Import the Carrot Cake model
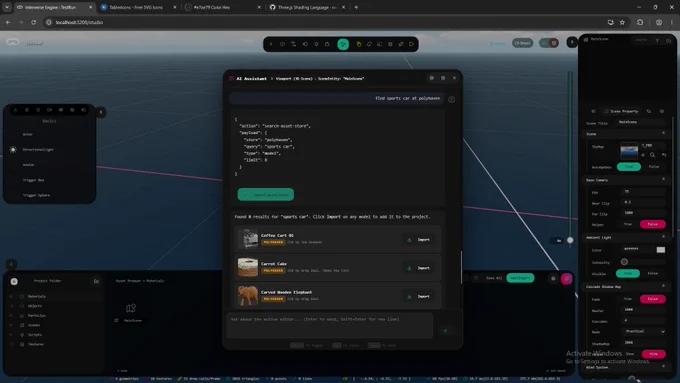Viewport: 680px width, 383px height. coord(418,268)
